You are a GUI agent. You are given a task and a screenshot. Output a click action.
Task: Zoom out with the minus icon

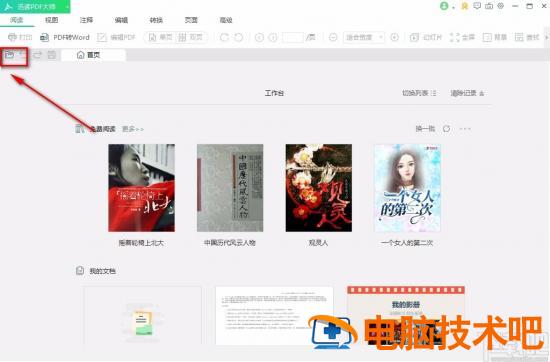333,37
